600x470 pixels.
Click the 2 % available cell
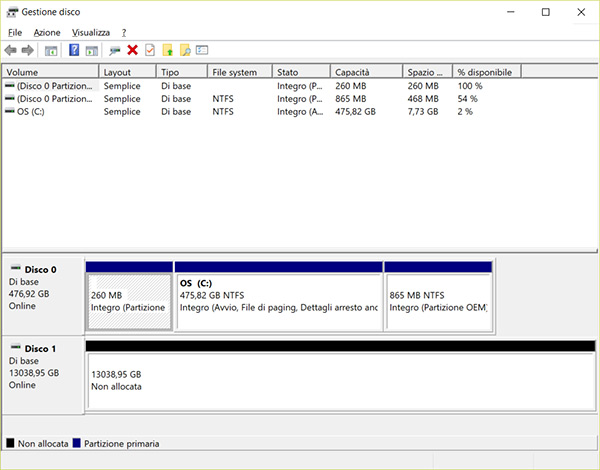(x=465, y=112)
